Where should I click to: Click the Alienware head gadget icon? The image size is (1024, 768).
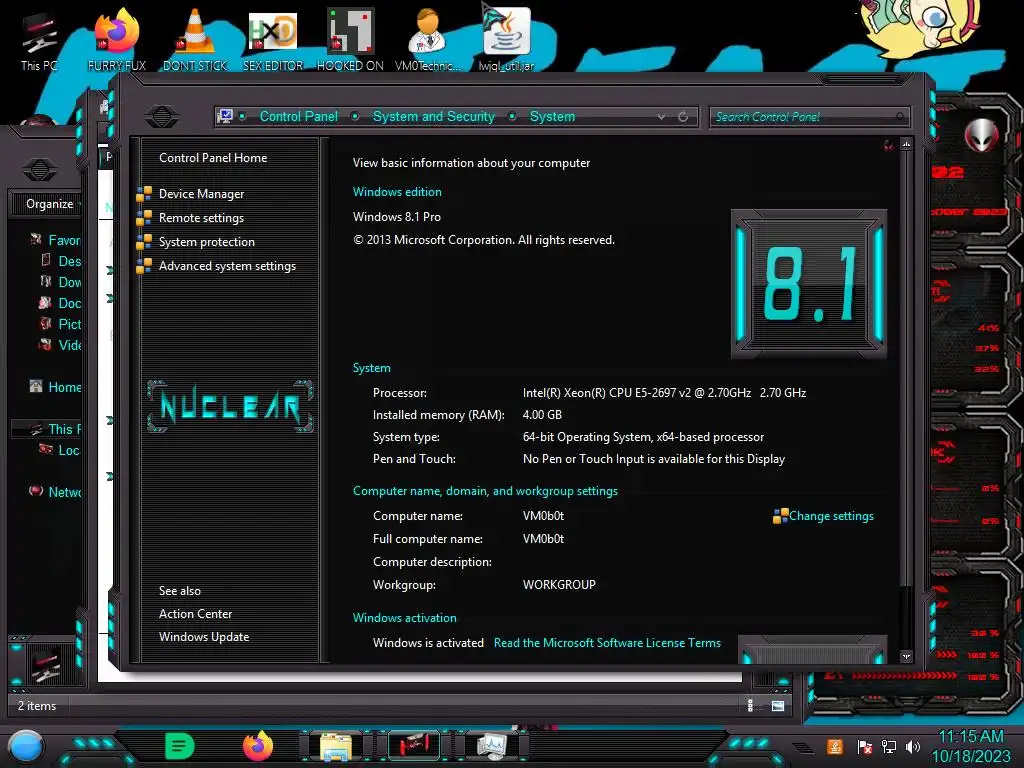pyautogui.click(x=980, y=135)
